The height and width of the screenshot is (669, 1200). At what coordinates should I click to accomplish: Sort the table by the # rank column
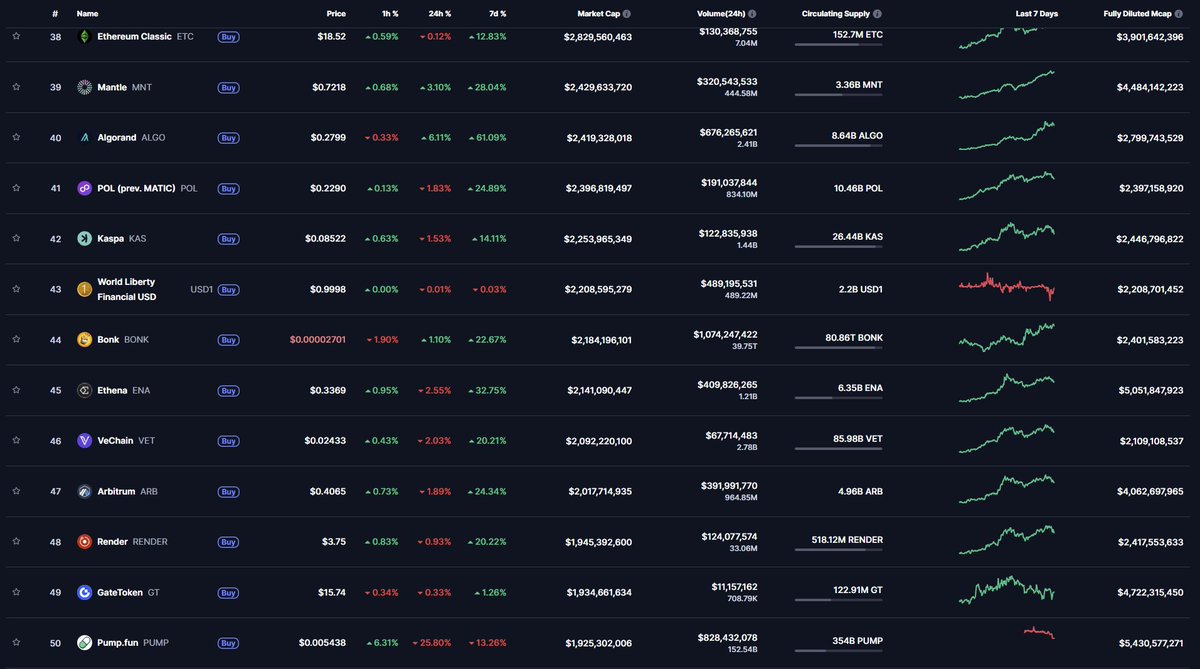[x=56, y=14]
